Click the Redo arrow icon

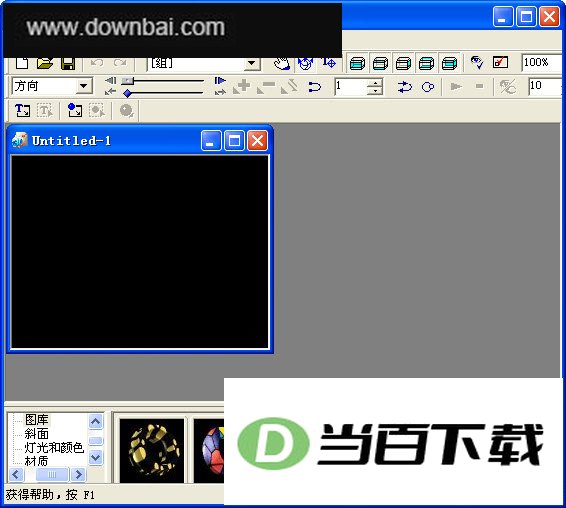coord(120,64)
